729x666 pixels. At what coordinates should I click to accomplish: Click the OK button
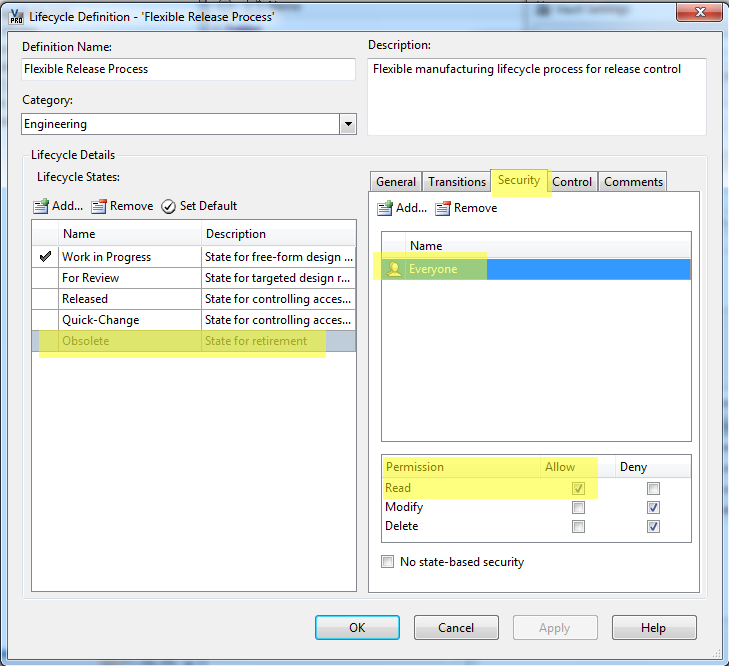pyautogui.click(x=357, y=627)
